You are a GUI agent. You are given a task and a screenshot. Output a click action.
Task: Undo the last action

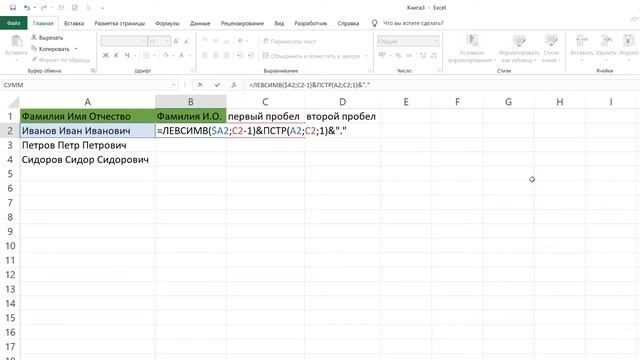click(x=27, y=8)
